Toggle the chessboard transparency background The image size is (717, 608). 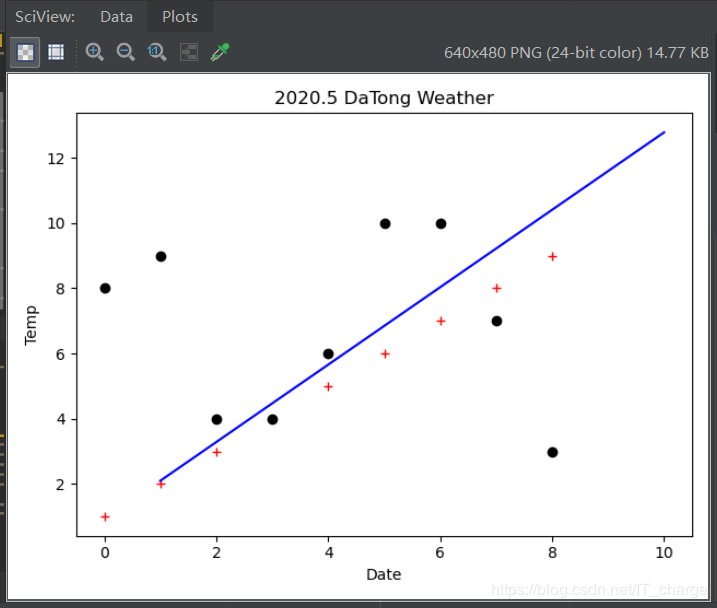pyautogui.click(x=25, y=52)
